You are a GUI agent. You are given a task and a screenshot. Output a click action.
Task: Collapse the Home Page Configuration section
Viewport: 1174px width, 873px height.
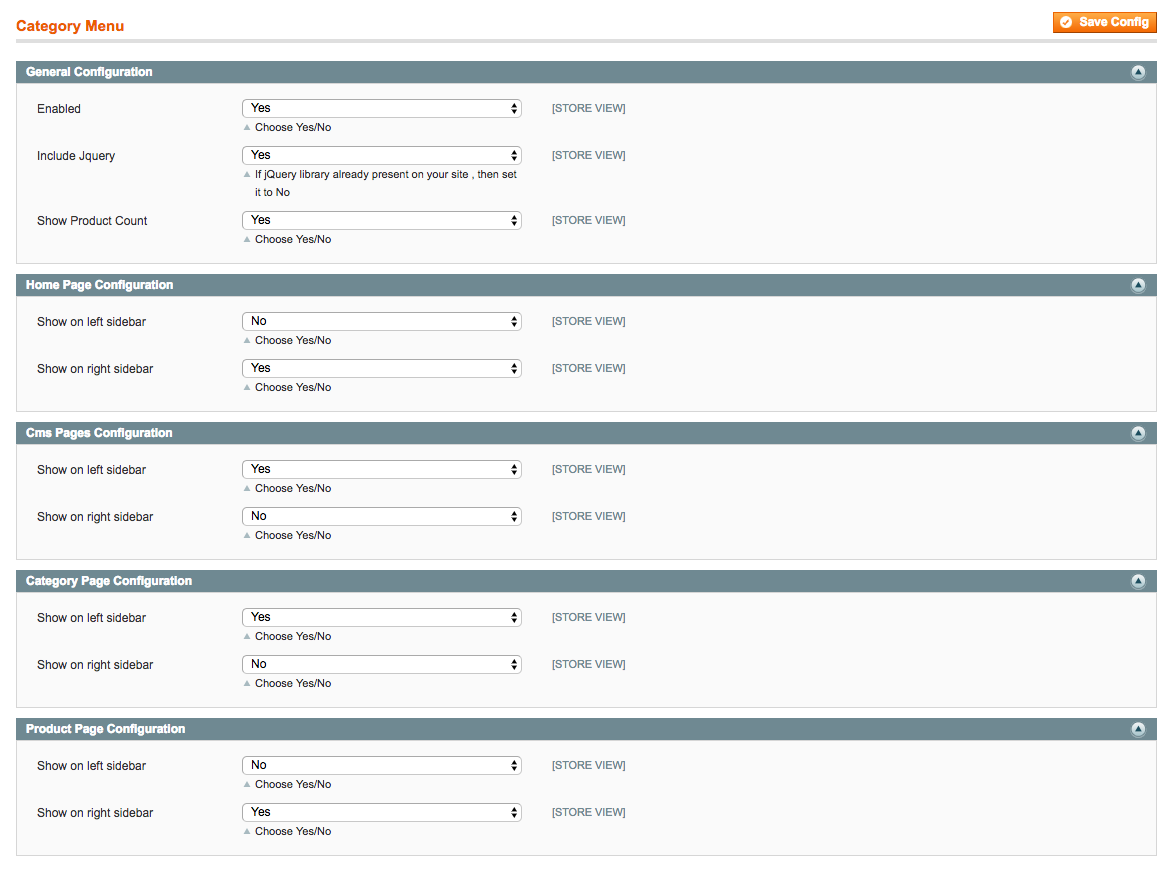pos(1138,285)
